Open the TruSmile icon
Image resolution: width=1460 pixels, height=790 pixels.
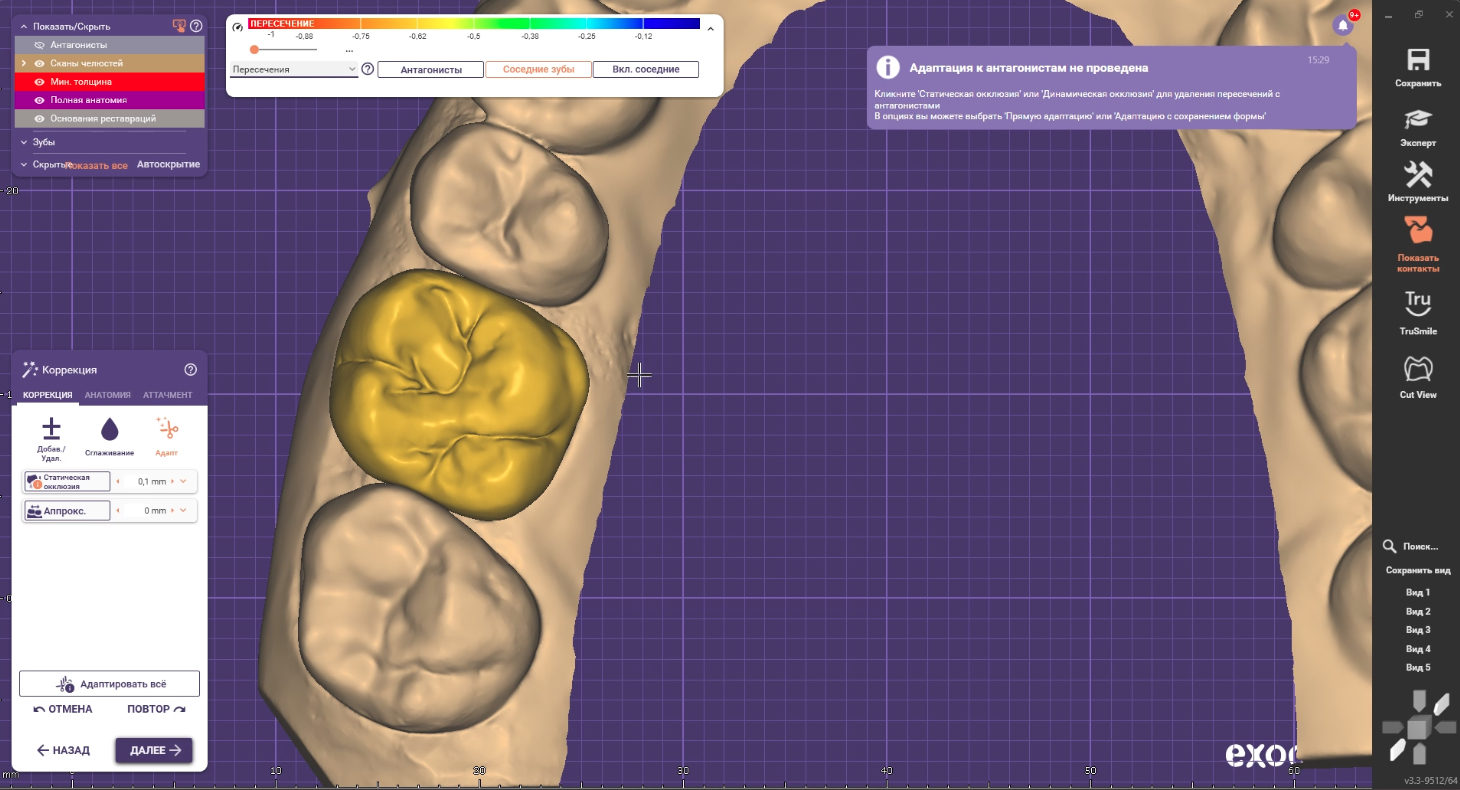tap(1418, 304)
